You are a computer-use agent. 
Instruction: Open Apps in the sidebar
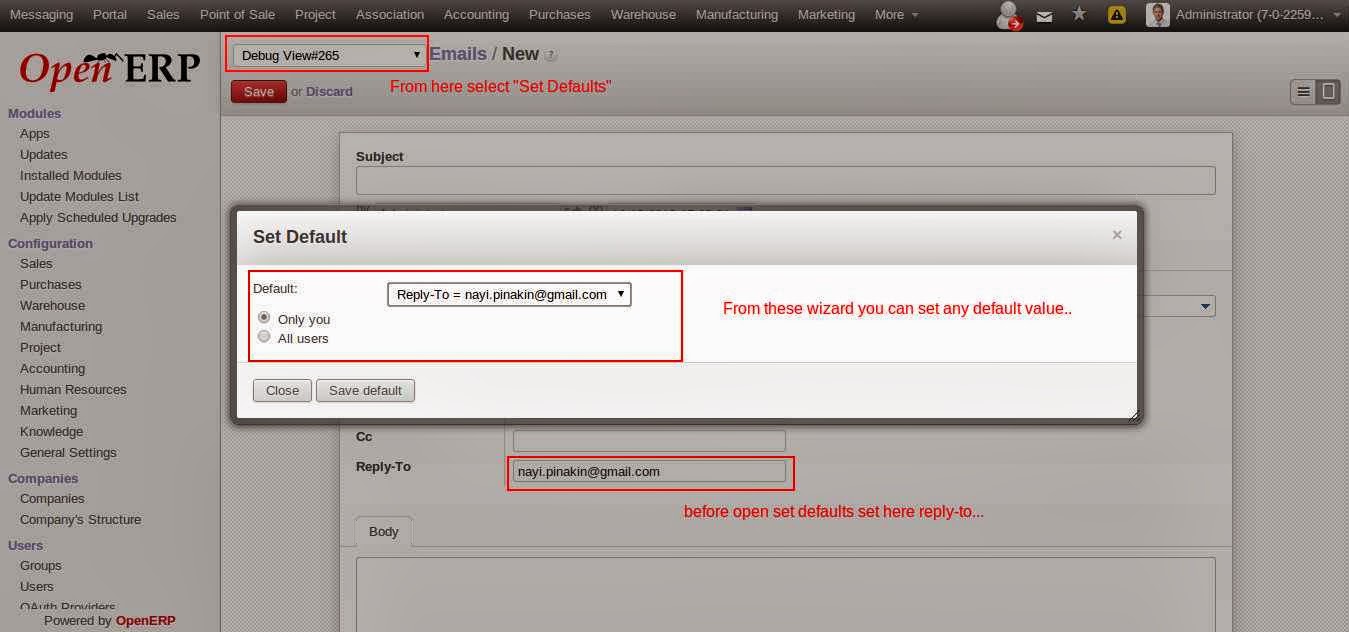pyautogui.click(x=35, y=134)
